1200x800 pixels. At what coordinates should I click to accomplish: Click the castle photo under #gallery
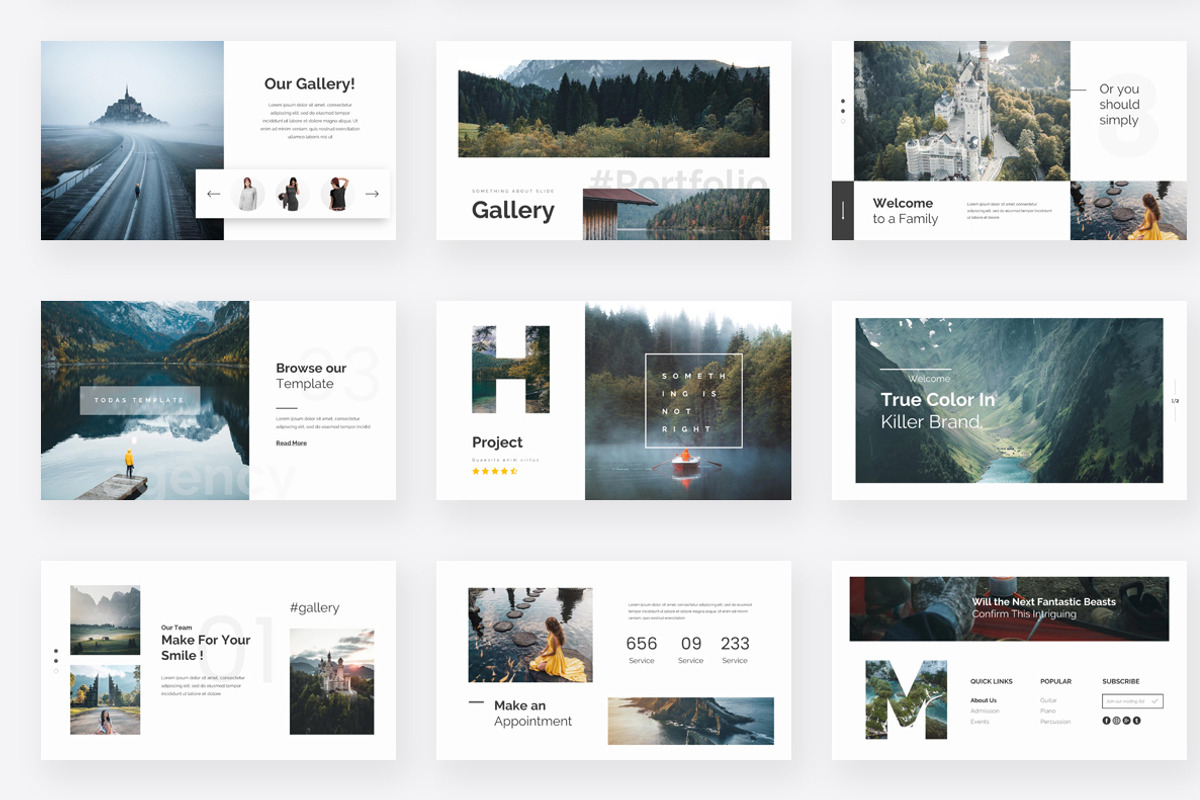(x=332, y=682)
